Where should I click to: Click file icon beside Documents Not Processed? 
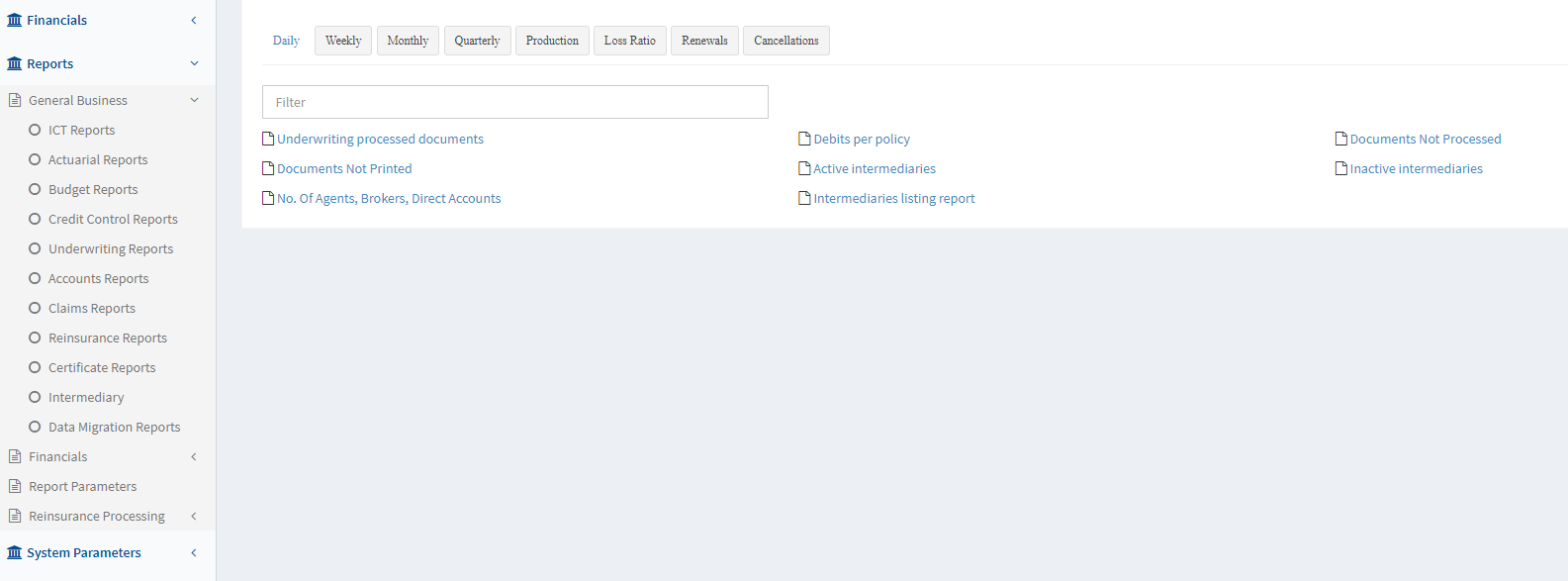point(1340,139)
